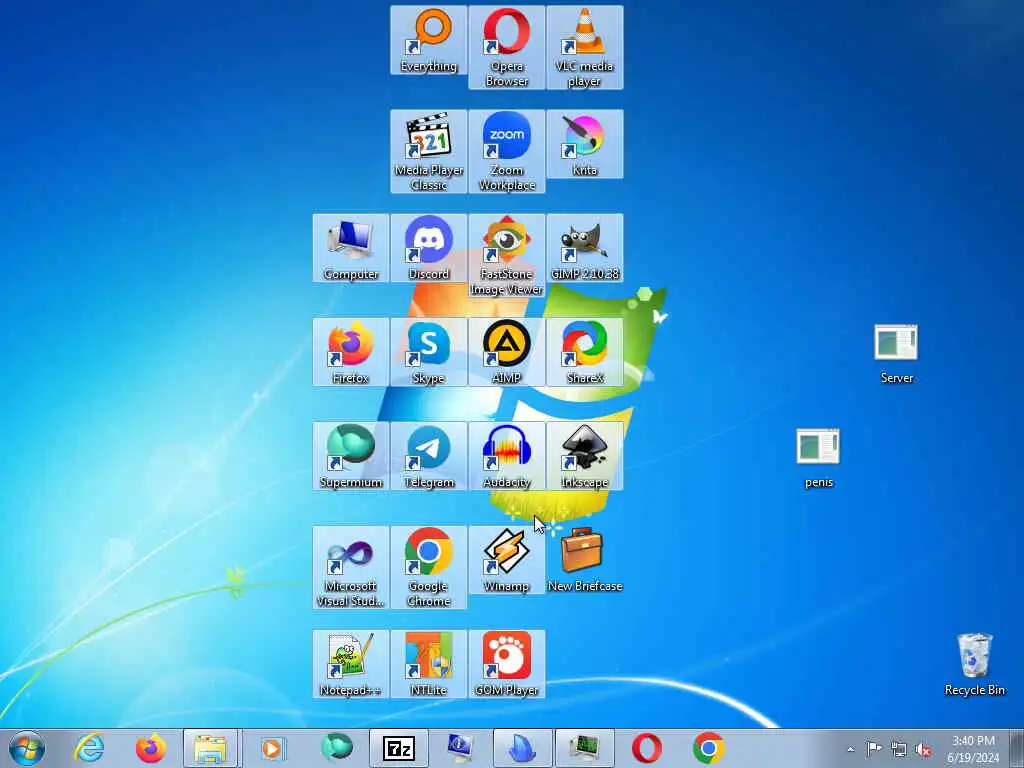Launch Opera from the taskbar
Screen dimensions: 1024x768
pos(647,748)
